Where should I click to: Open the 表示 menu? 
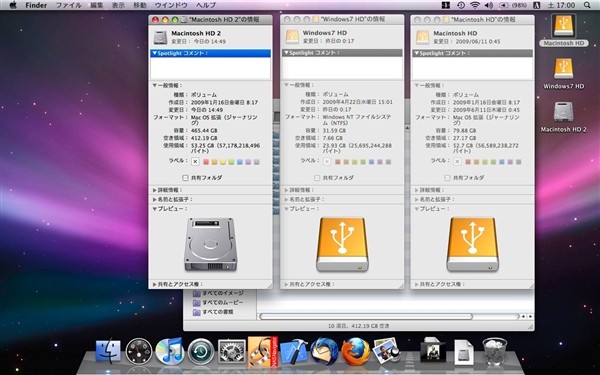118,5
